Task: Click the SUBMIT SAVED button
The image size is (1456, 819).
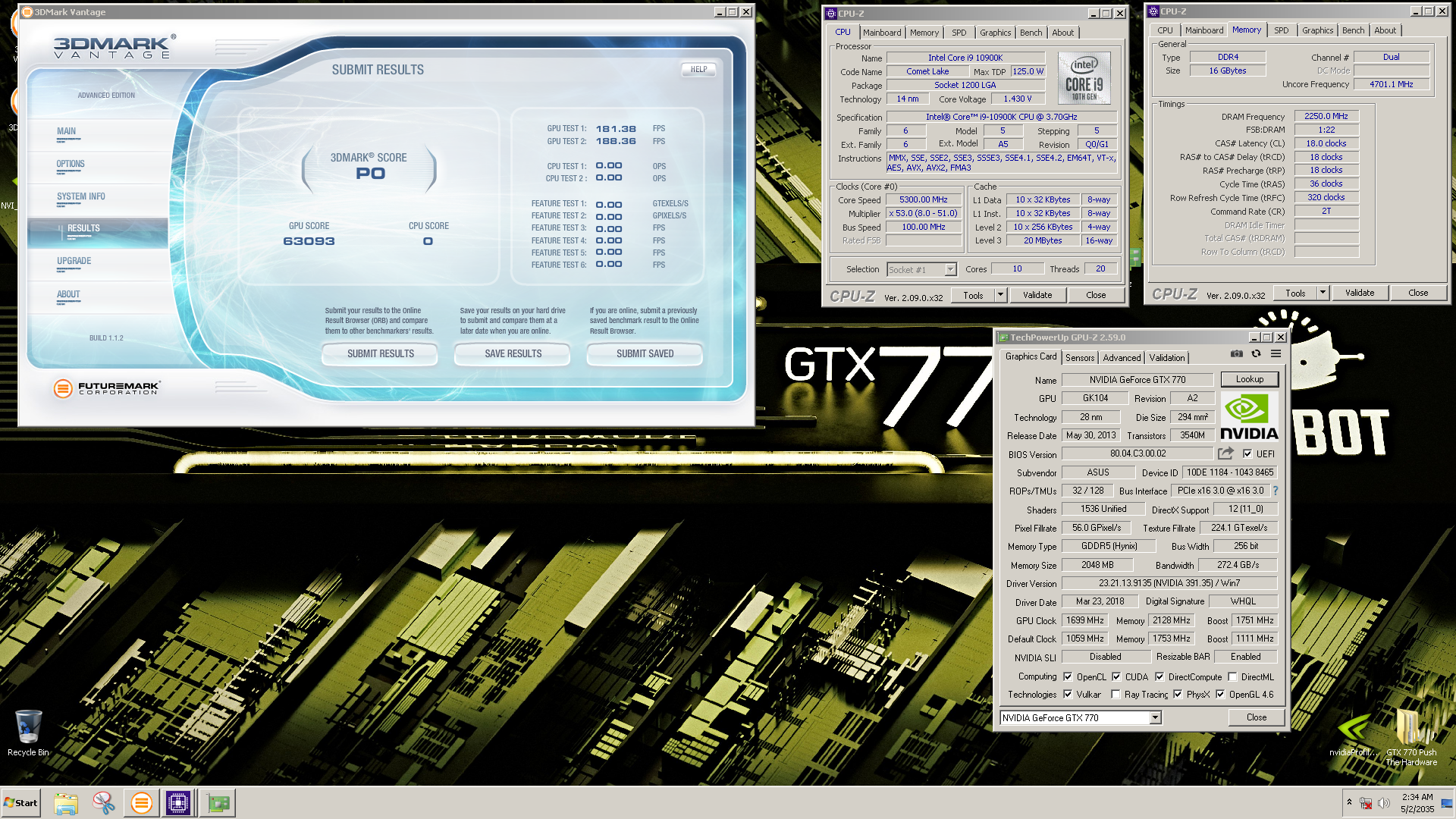Action: coord(645,354)
